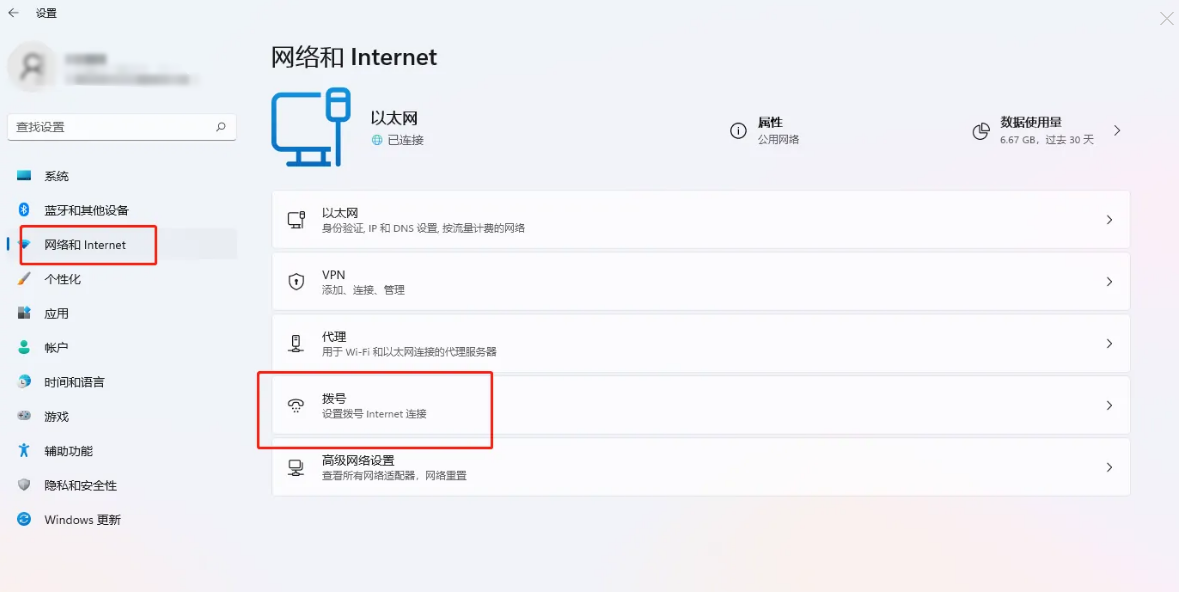Click the 网络和 Internet page heading
1179x592 pixels.
point(354,57)
